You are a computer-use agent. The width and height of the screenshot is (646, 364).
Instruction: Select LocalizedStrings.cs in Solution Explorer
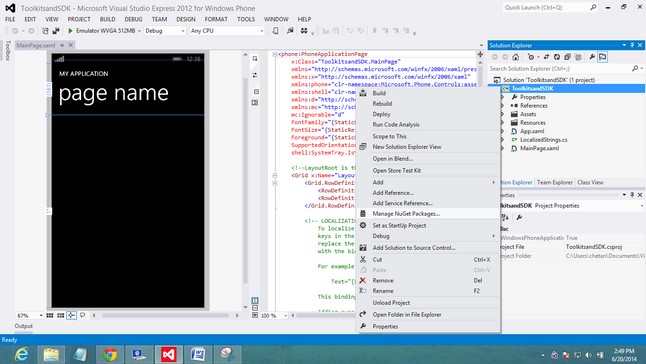pyautogui.click(x=543, y=140)
